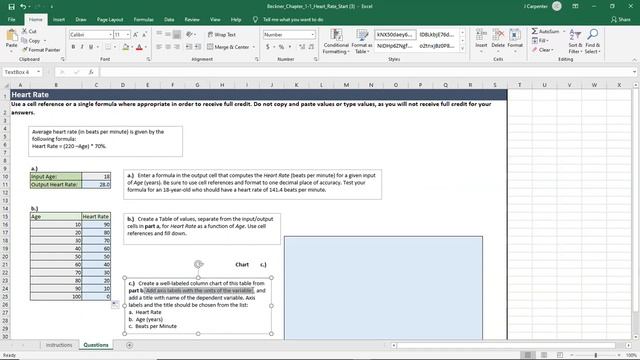Decrease font size with the smaller A
The width and height of the screenshot is (640, 360).
[144, 35]
